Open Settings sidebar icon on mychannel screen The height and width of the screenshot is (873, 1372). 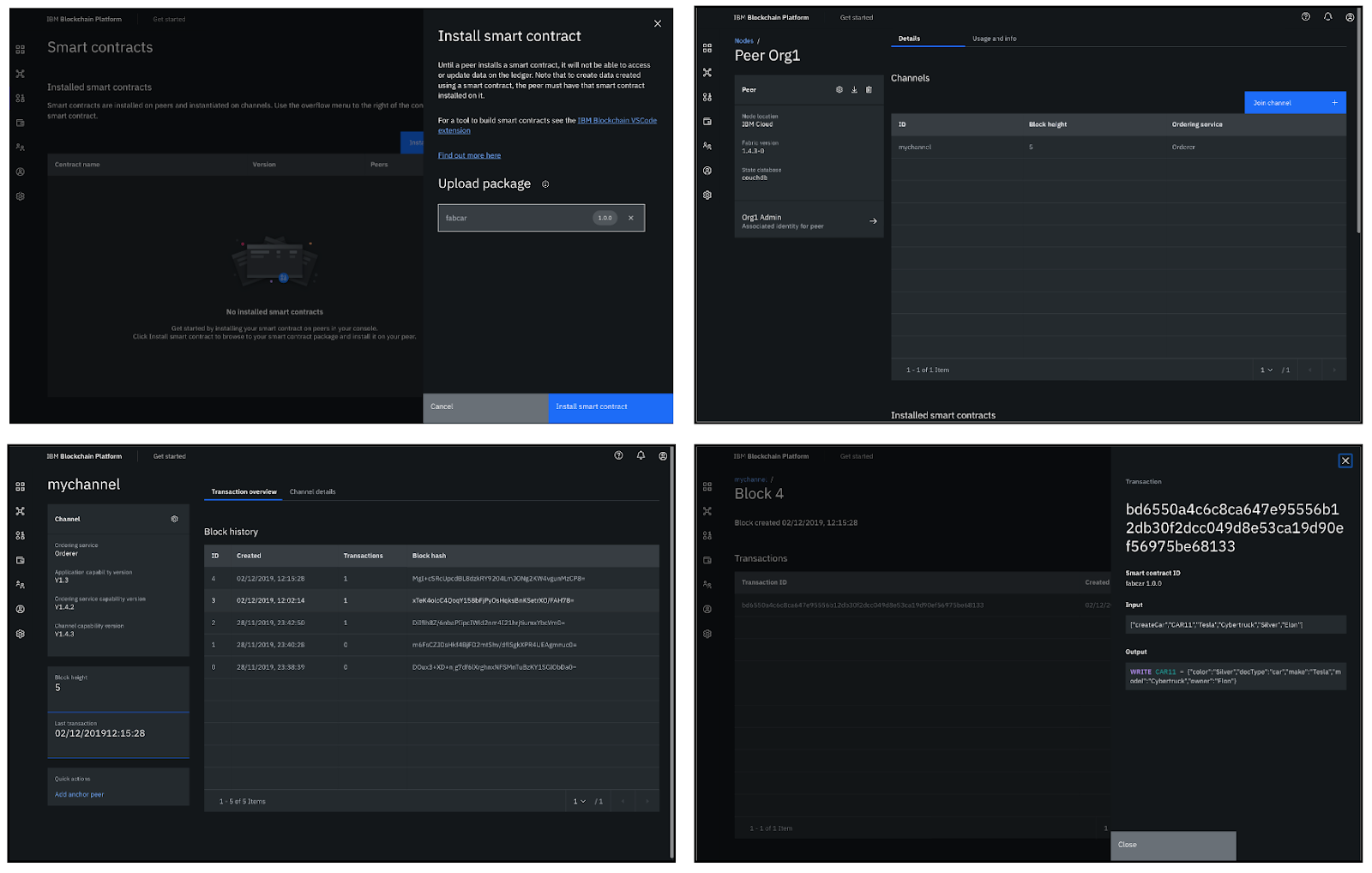(x=20, y=634)
